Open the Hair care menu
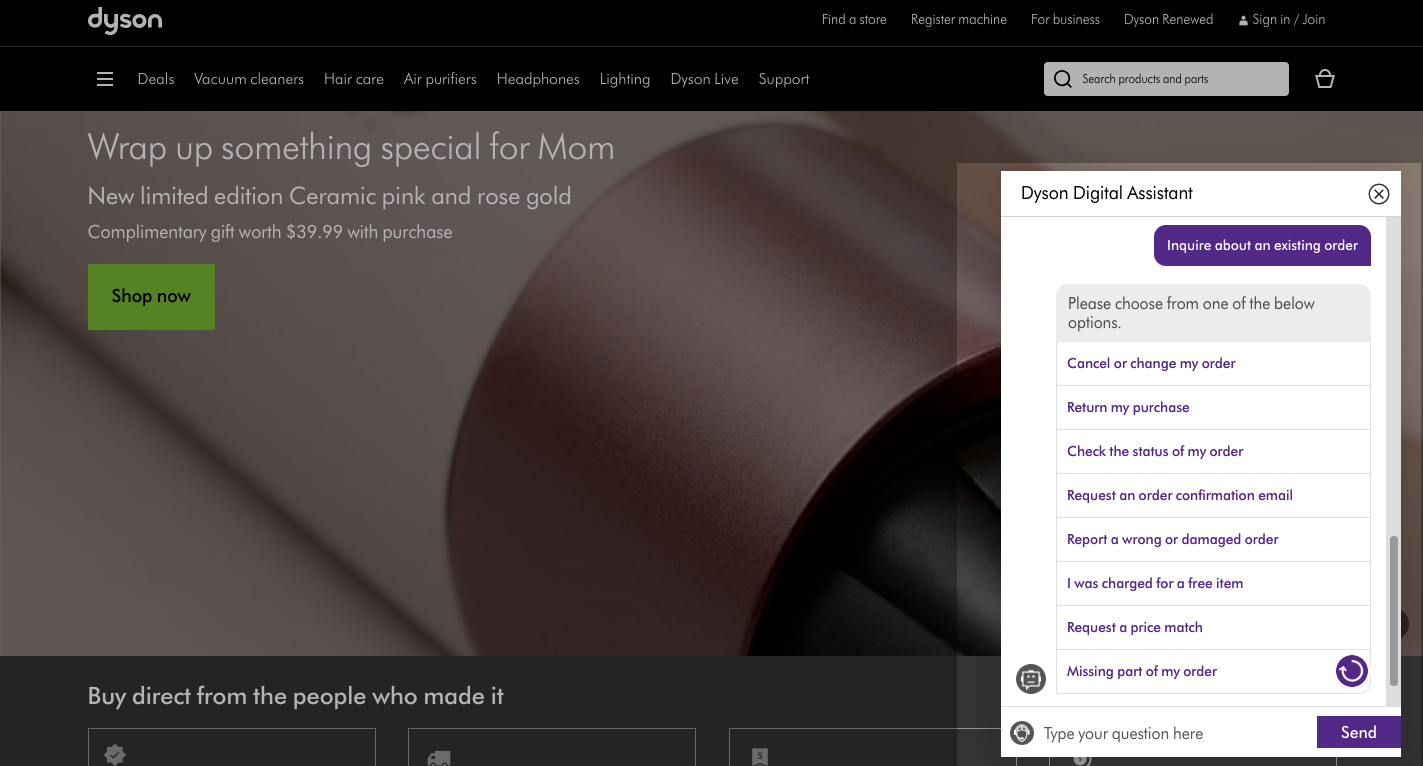Viewport: 1423px width, 766px height. pyautogui.click(x=354, y=79)
